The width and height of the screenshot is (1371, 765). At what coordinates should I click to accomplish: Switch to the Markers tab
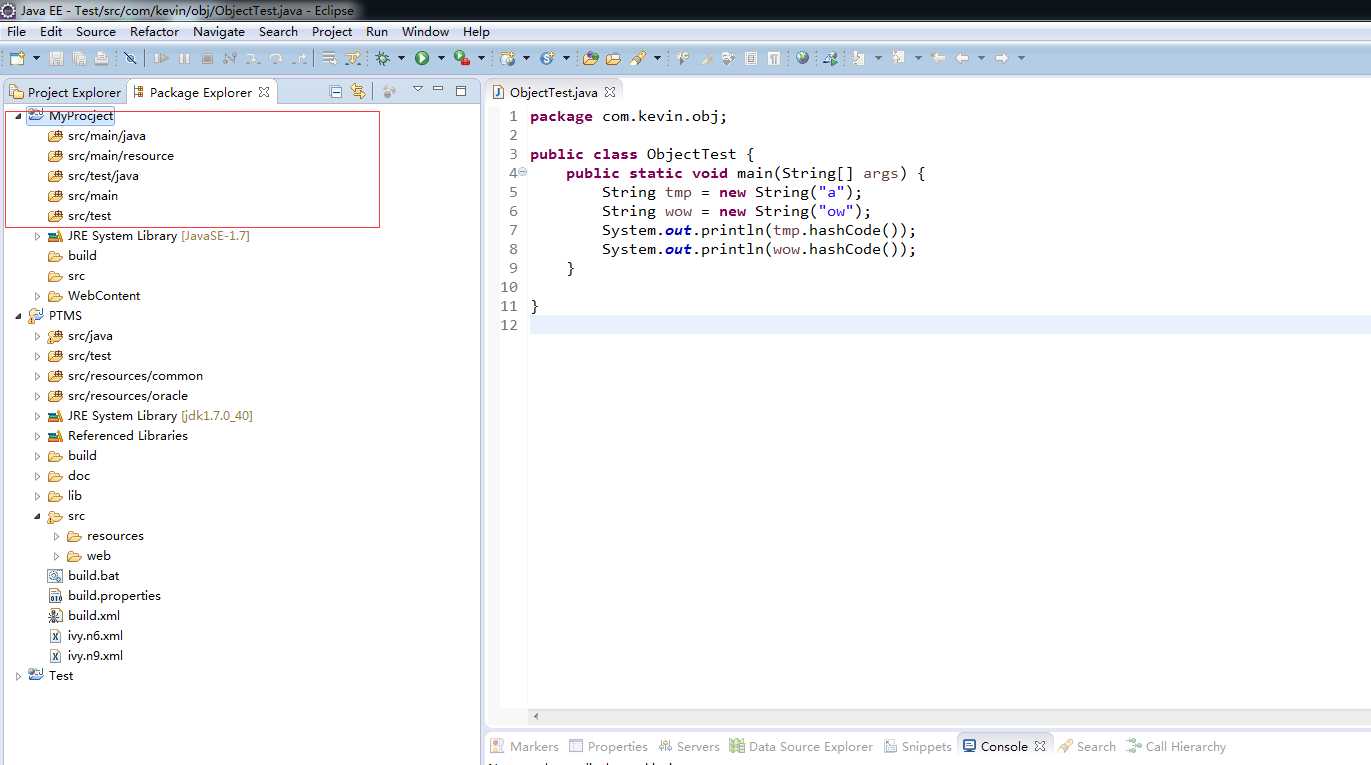(524, 746)
